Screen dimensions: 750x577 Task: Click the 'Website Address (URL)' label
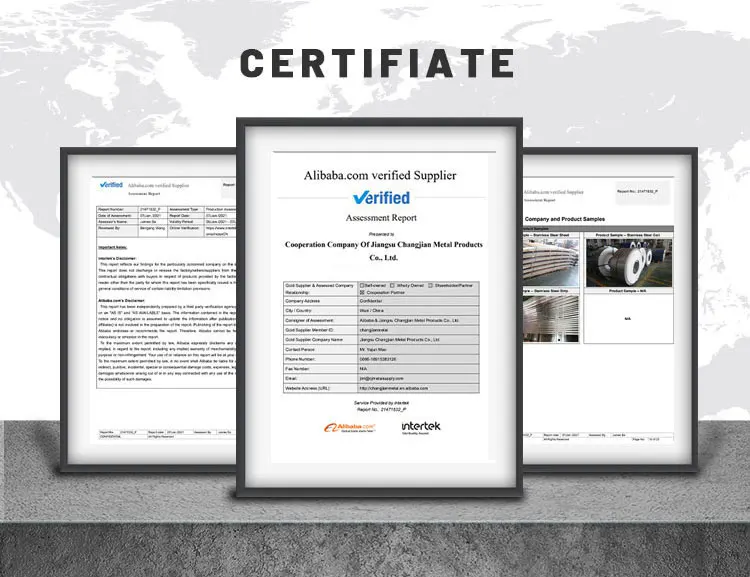pyautogui.click(x=308, y=388)
